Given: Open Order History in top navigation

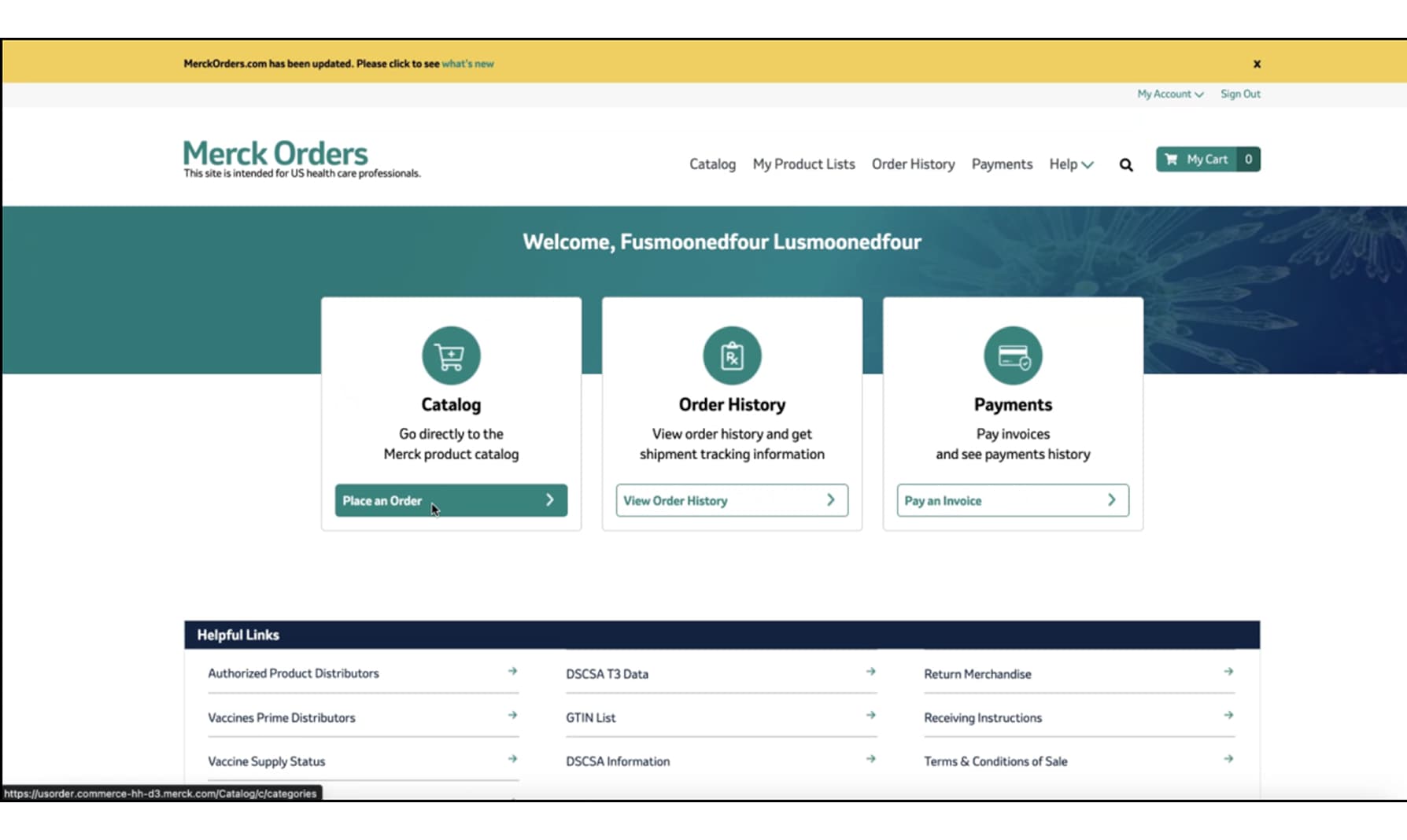Looking at the screenshot, I should click(913, 164).
